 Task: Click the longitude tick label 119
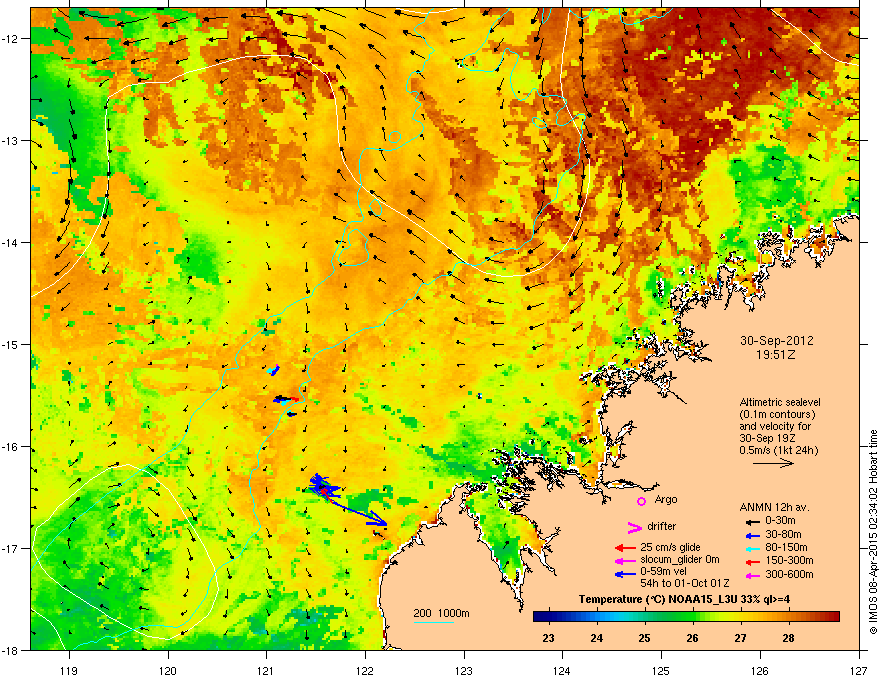pos(69,670)
